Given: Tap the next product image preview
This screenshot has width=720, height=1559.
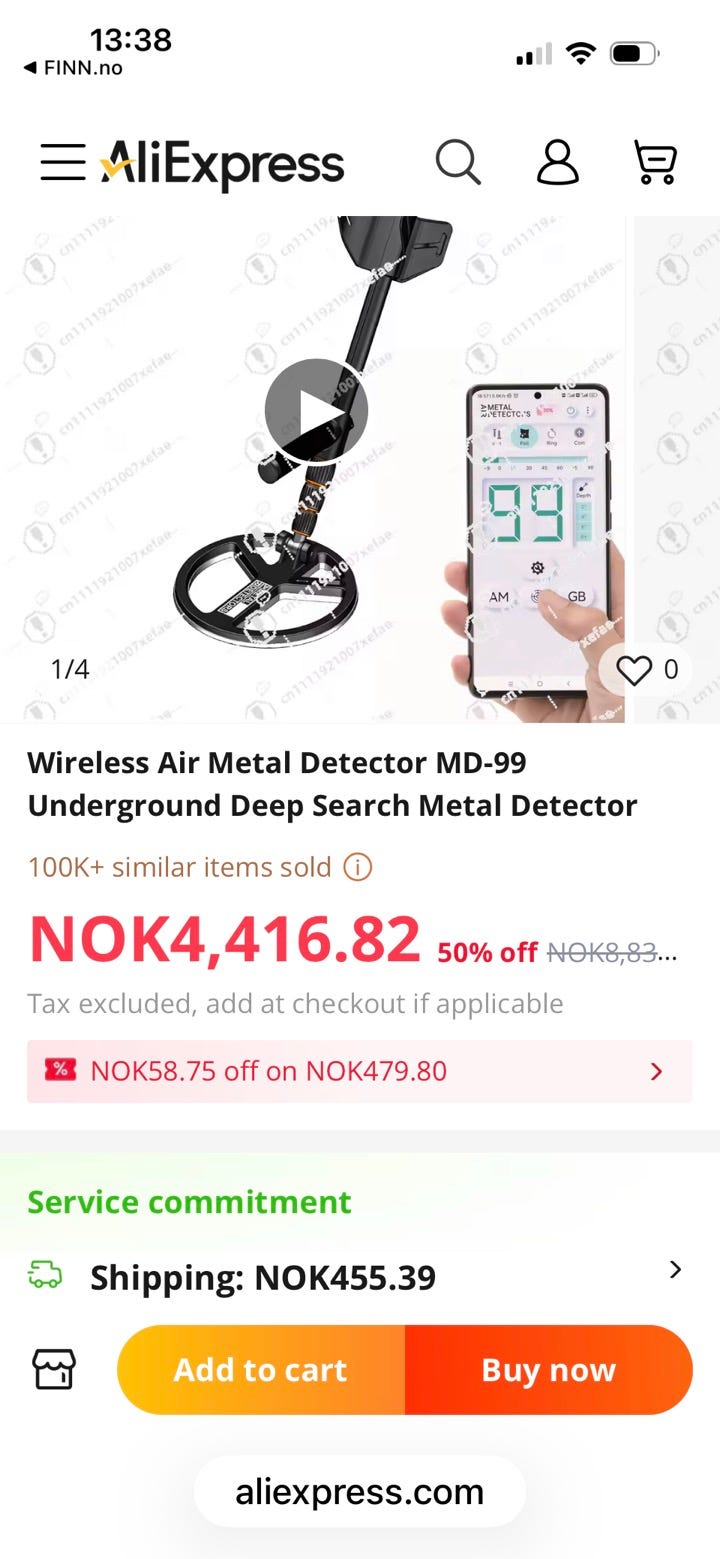Looking at the screenshot, I should pos(677,469).
